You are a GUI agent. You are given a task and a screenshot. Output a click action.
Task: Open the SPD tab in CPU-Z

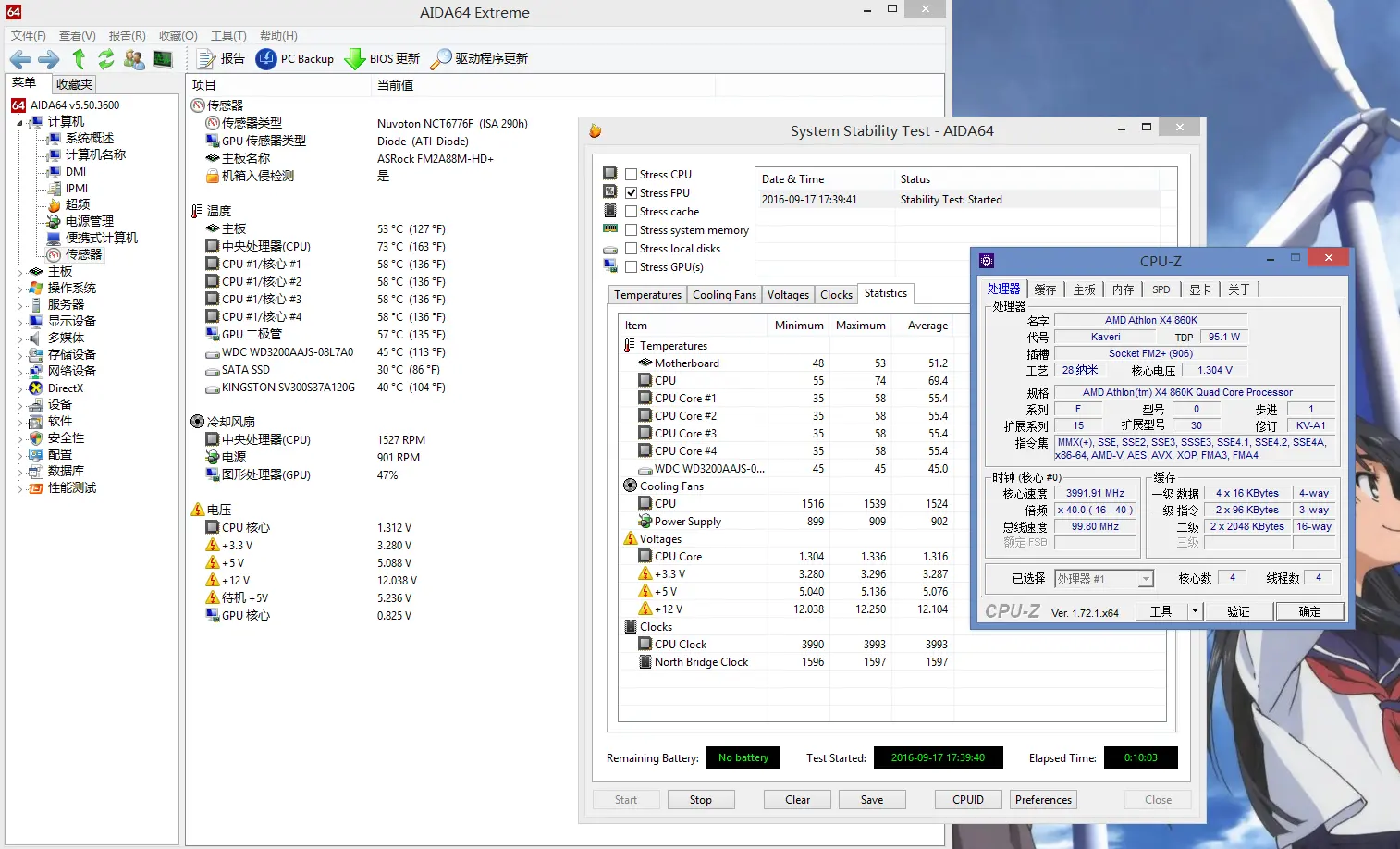pyautogui.click(x=1161, y=289)
